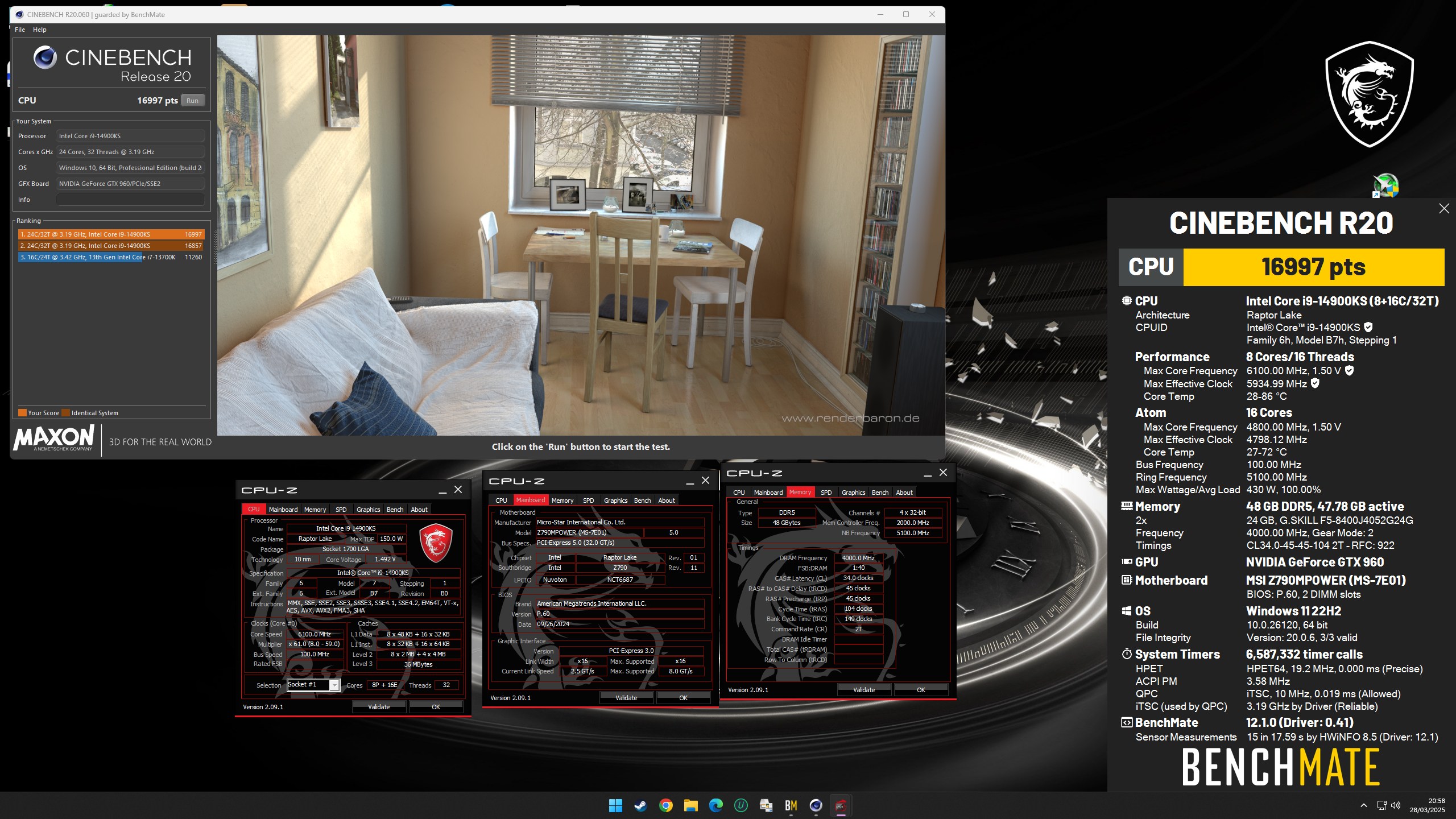Open Microsoft Edge from the taskbar
The width and height of the screenshot is (1456, 819).
715,805
